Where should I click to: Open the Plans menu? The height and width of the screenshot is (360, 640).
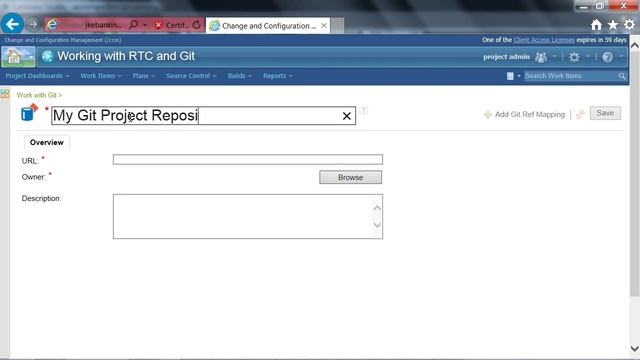[x=144, y=76]
